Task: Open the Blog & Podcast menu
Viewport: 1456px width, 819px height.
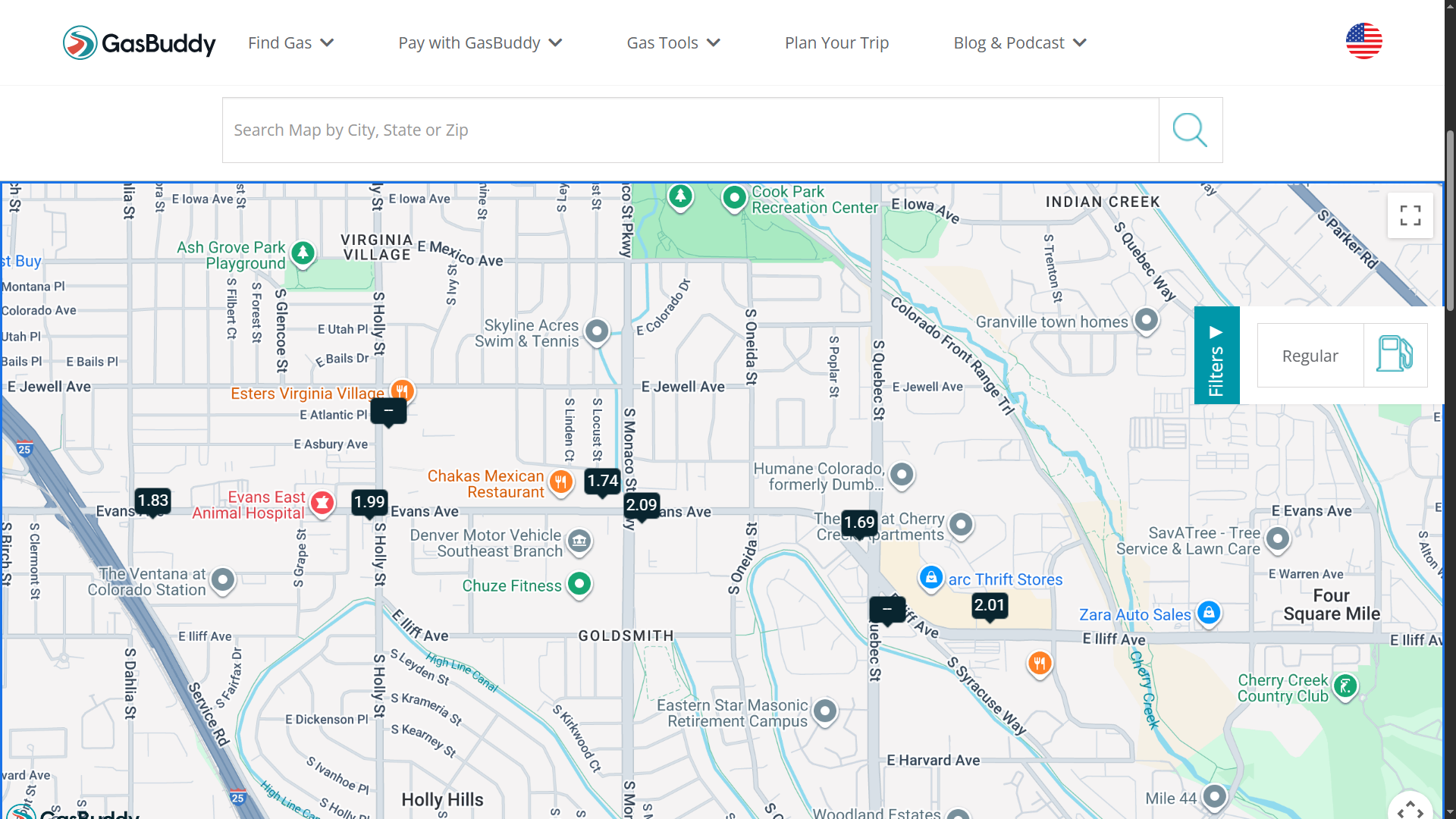Action: point(1019,43)
